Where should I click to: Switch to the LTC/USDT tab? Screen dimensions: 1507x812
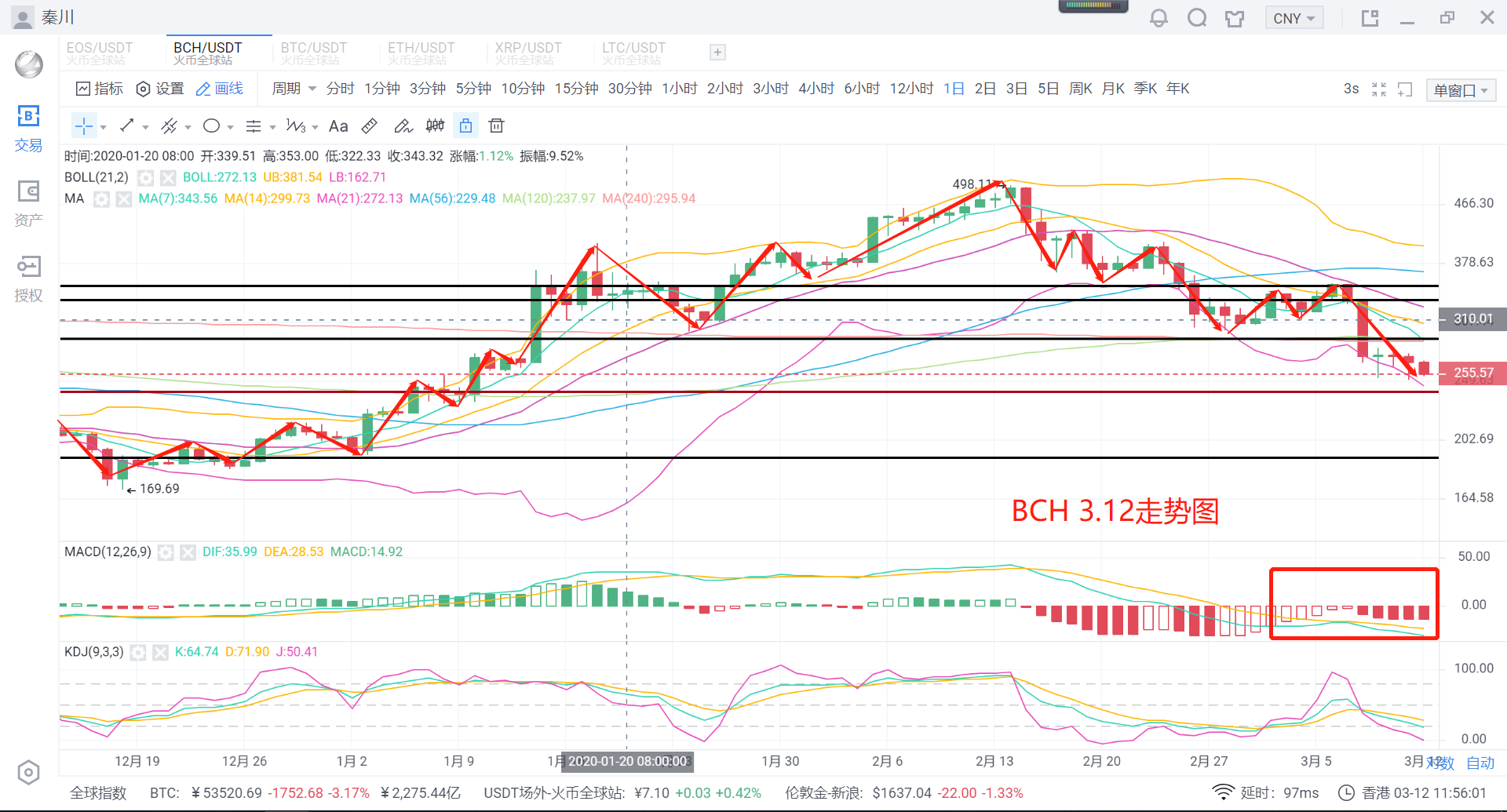633,53
